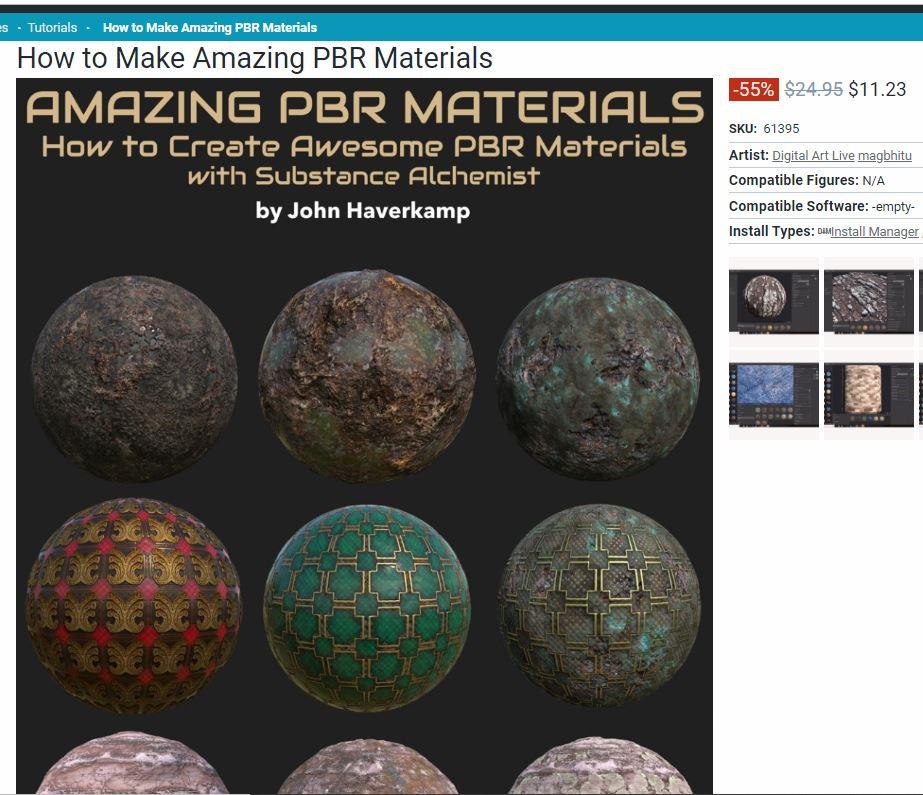Click the 'Compatible Figures:' label
This screenshot has width=923, height=795.
tap(793, 180)
